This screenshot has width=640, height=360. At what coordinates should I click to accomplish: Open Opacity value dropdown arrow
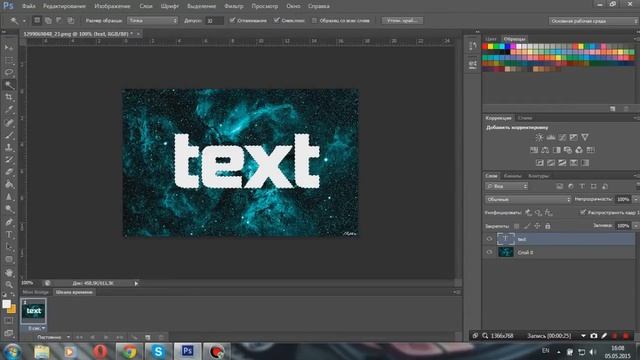pos(635,199)
